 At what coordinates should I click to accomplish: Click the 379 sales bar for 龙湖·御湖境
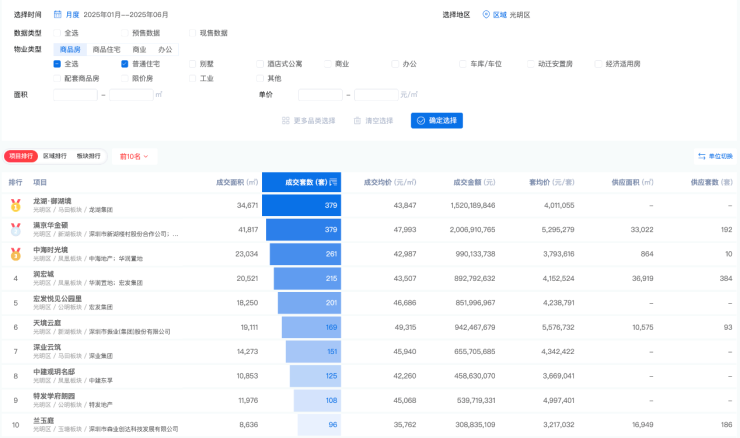303,205
